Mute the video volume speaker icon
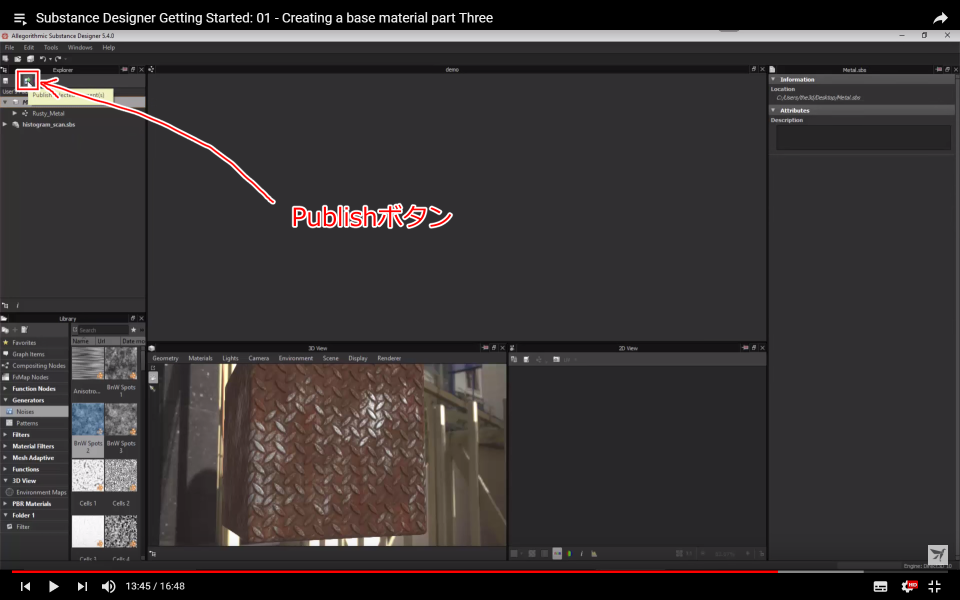The width and height of the screenshot is (960, 600). 108,587
